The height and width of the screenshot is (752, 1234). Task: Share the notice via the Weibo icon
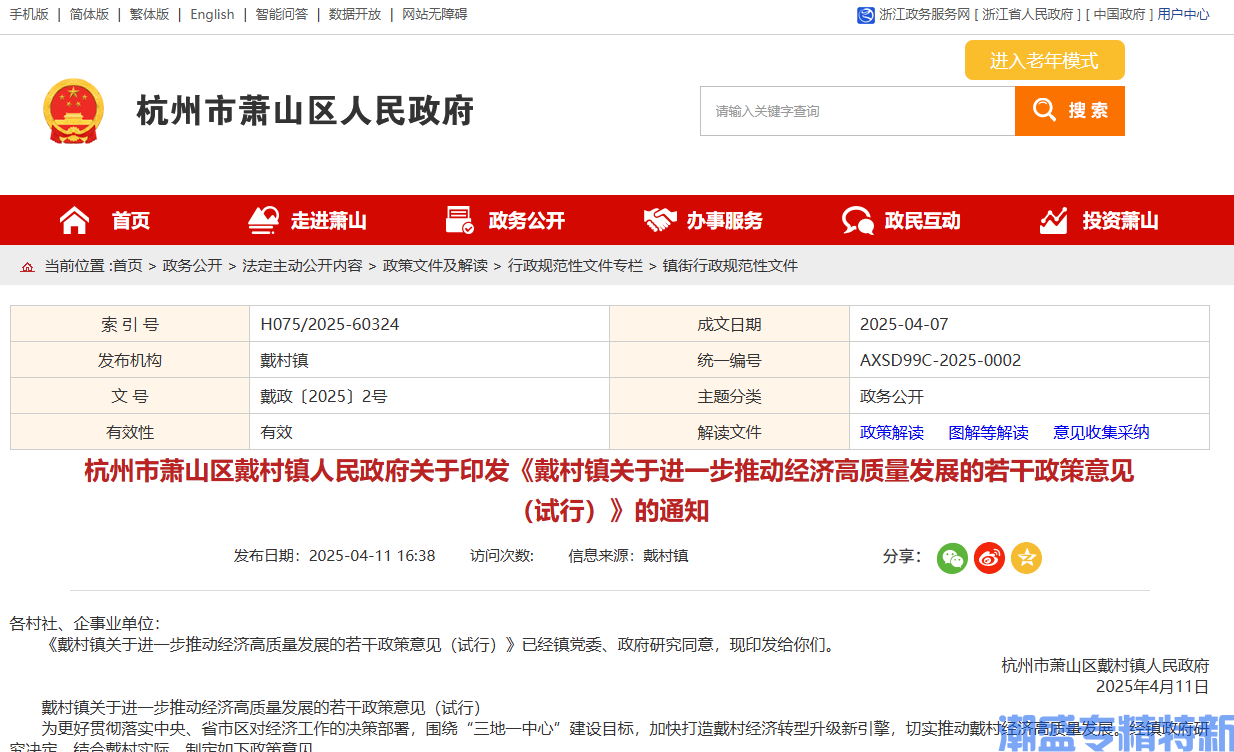coord(989,558)
